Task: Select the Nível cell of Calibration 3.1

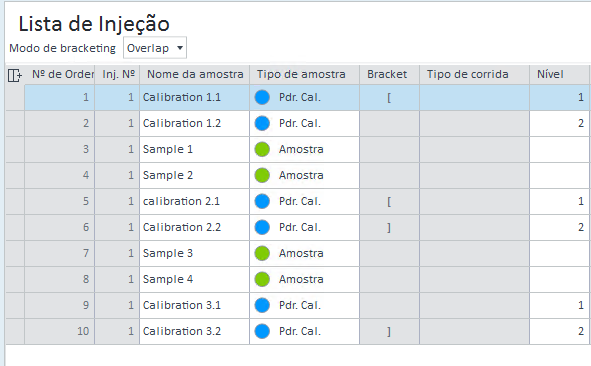Action: [x=559, y=306]
